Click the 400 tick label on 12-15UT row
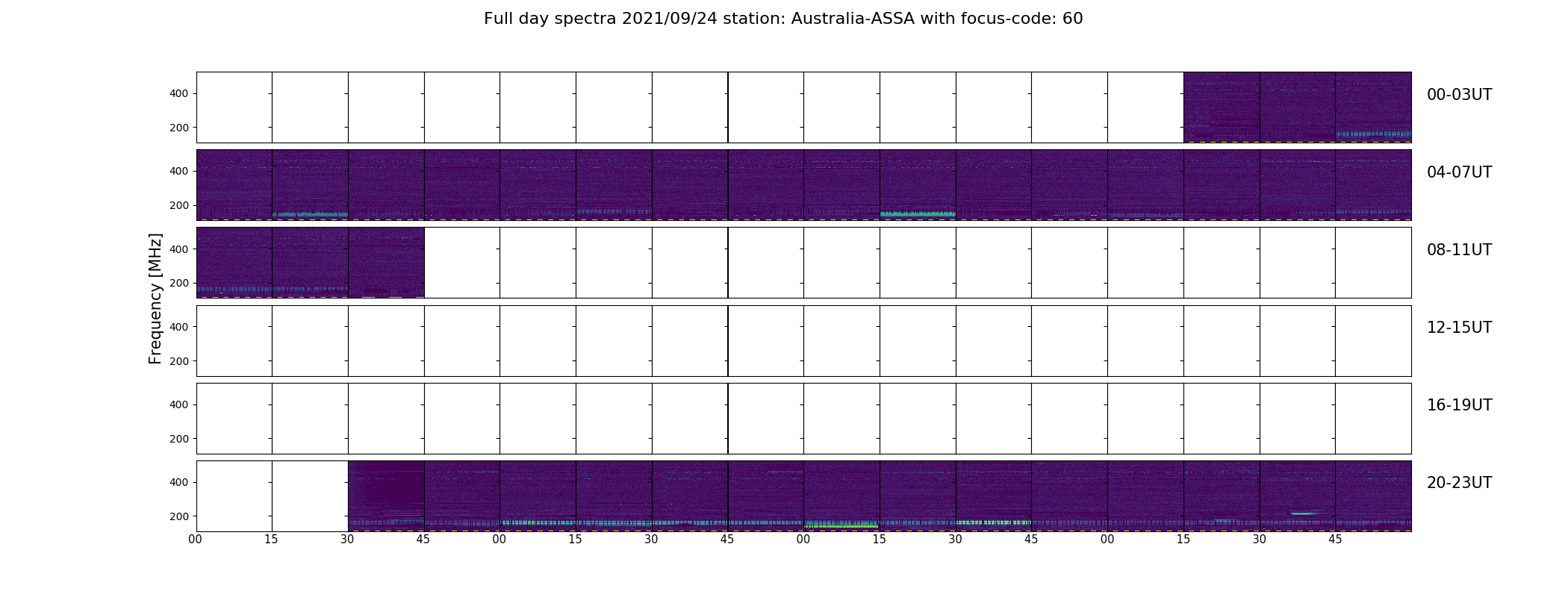This screenshot has height=597, width=1568. (x=179, y=327)
